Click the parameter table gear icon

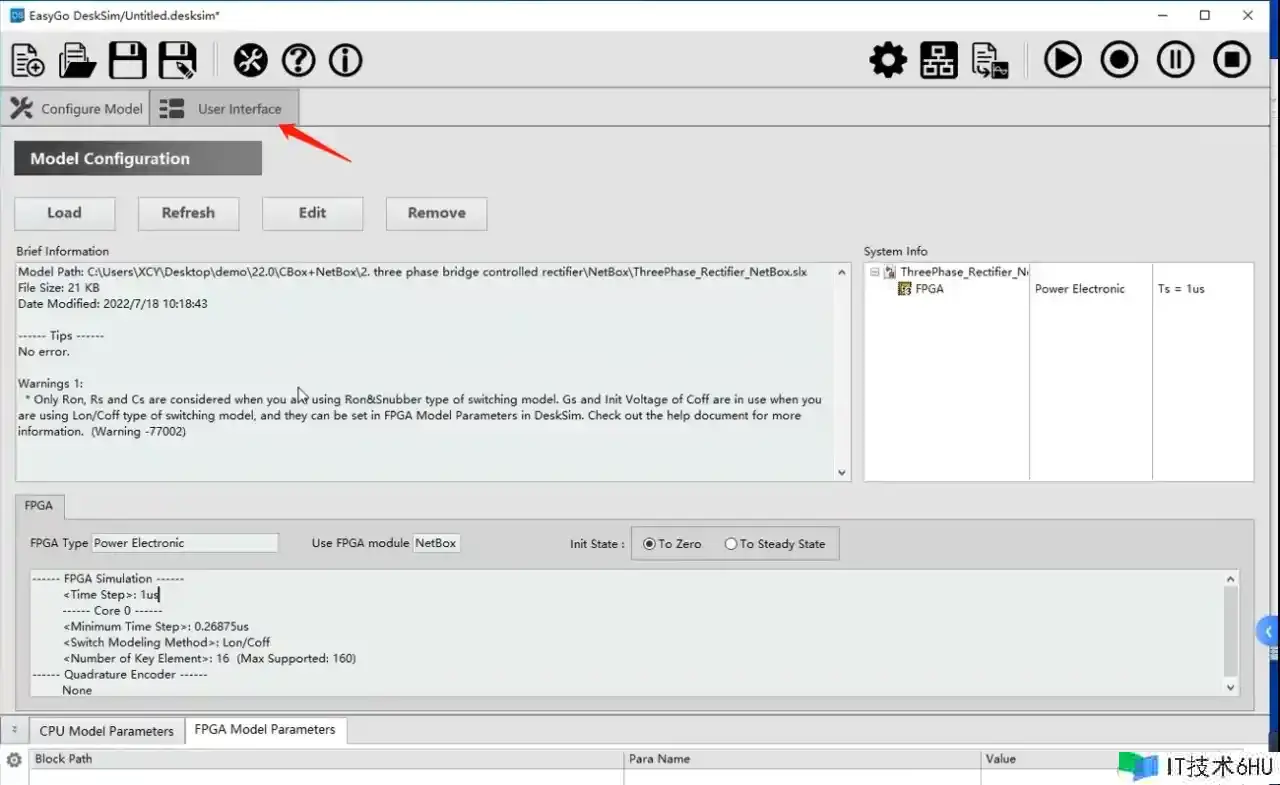(x=14, y=760)
